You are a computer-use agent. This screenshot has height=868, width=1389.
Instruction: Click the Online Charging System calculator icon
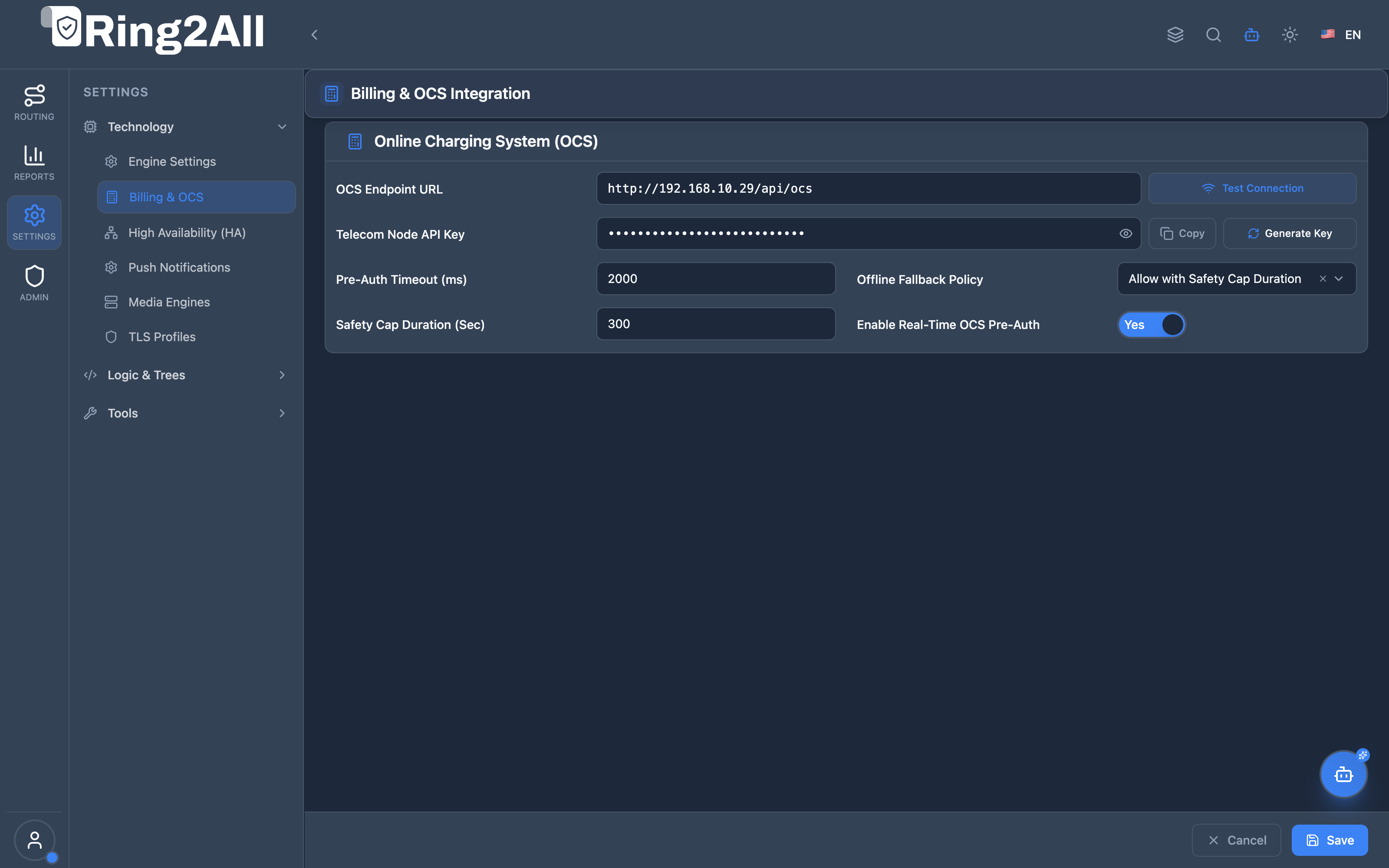(x=355, y=141)
